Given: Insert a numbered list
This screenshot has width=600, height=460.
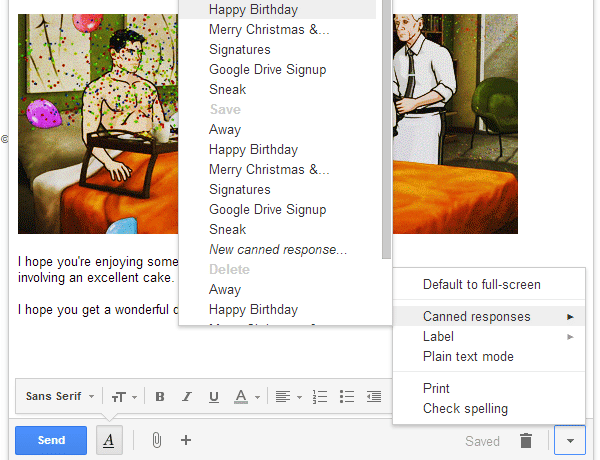Looking at the screenshot, I should pos(321,396).
